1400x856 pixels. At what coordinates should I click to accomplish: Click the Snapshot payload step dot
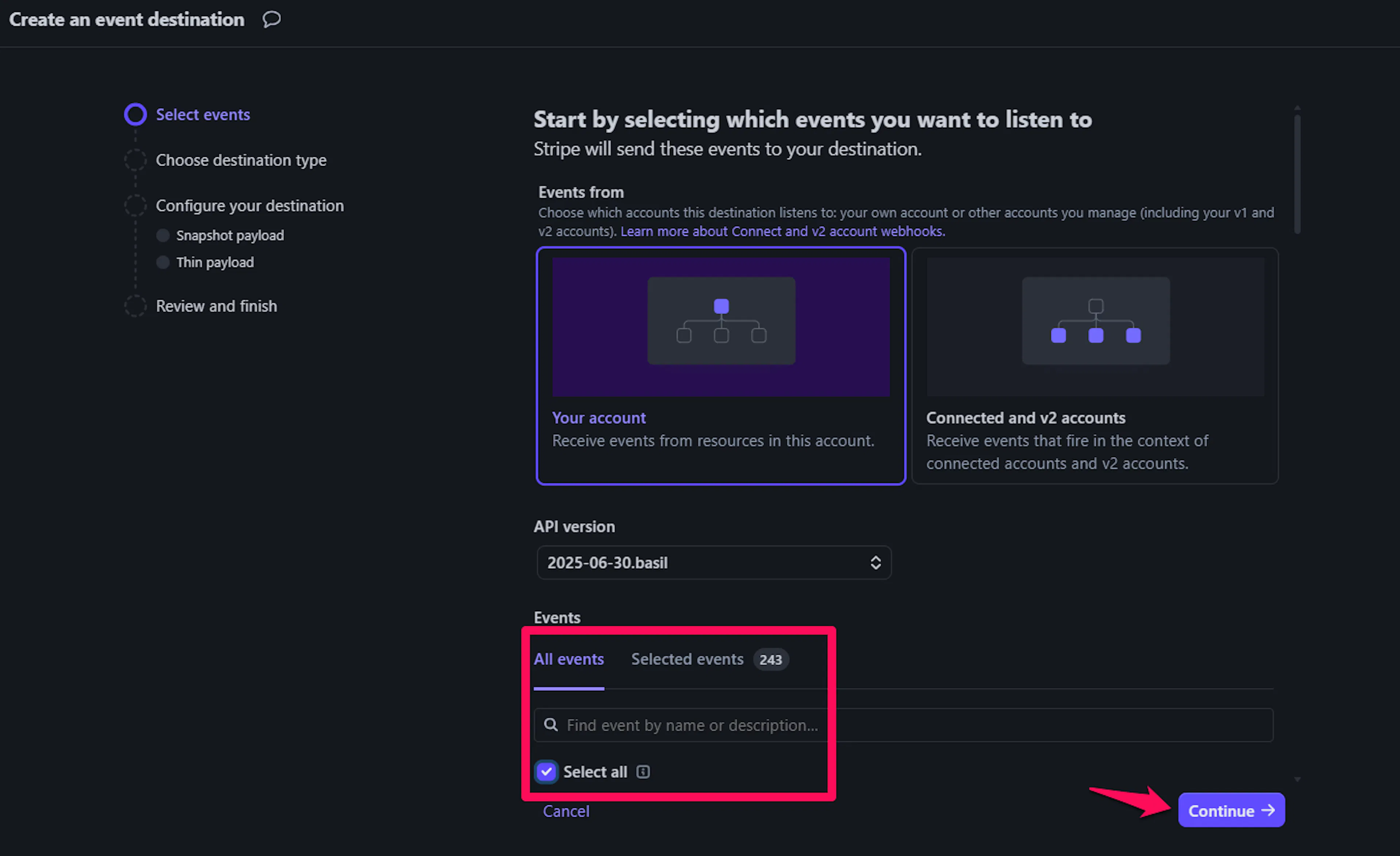coord(163,235)
